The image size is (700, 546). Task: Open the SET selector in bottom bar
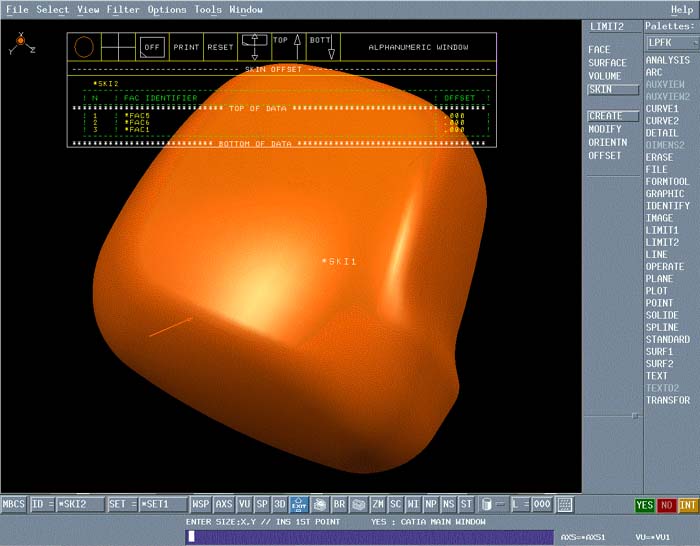tap(122, 505)
